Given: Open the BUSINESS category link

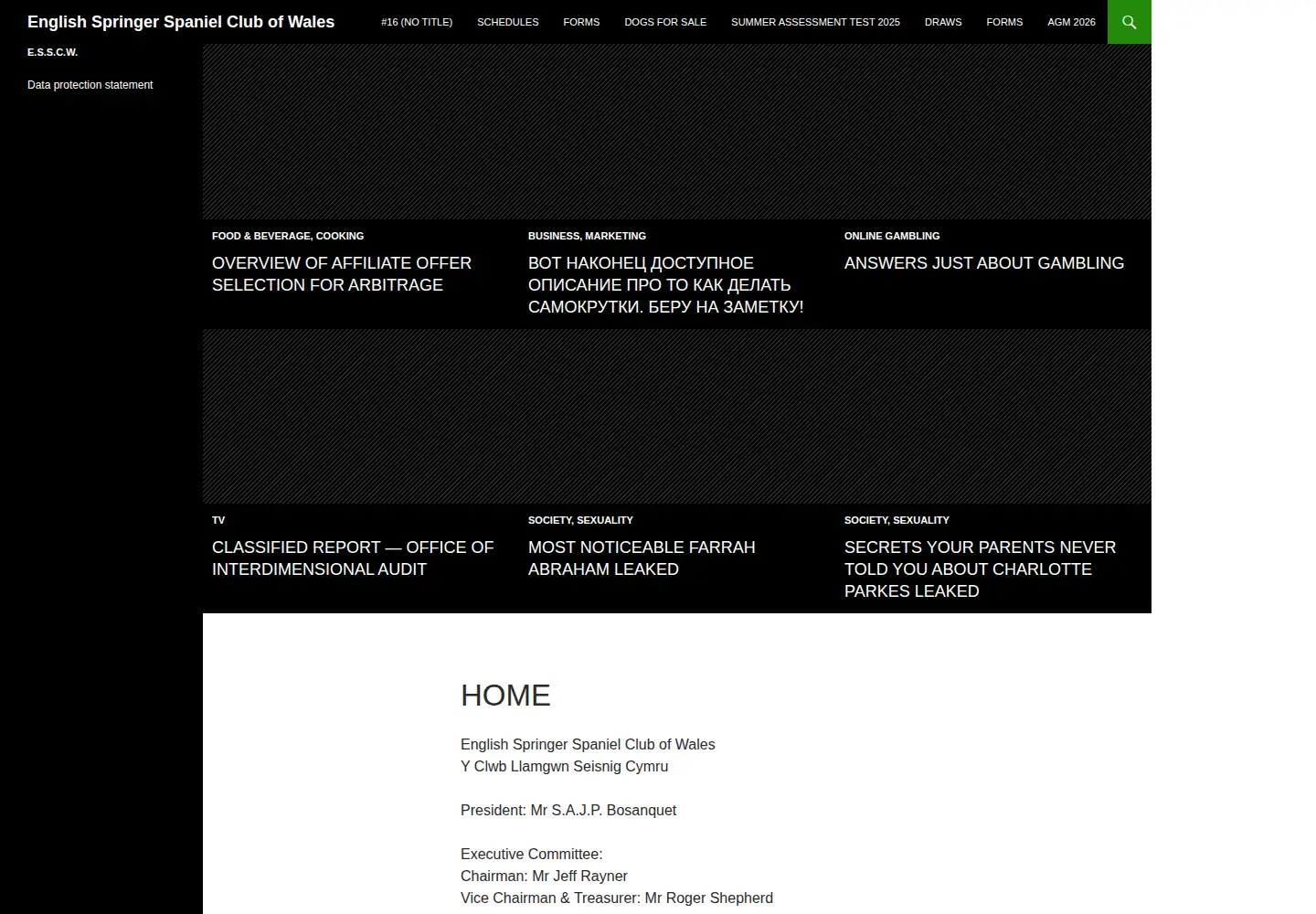Looking at the screenshot, I should point(554,236).
